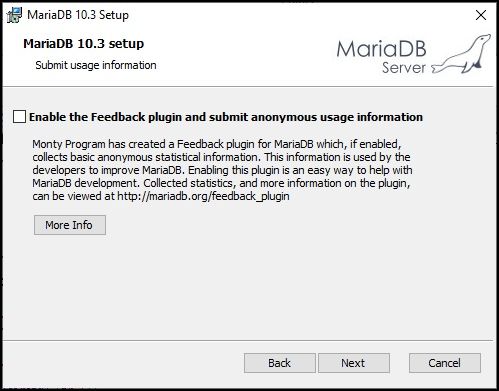Click the bold "MariaDB 10.3 setup" heading
This screenshot has height=391, width=499.
pos(84,44)
